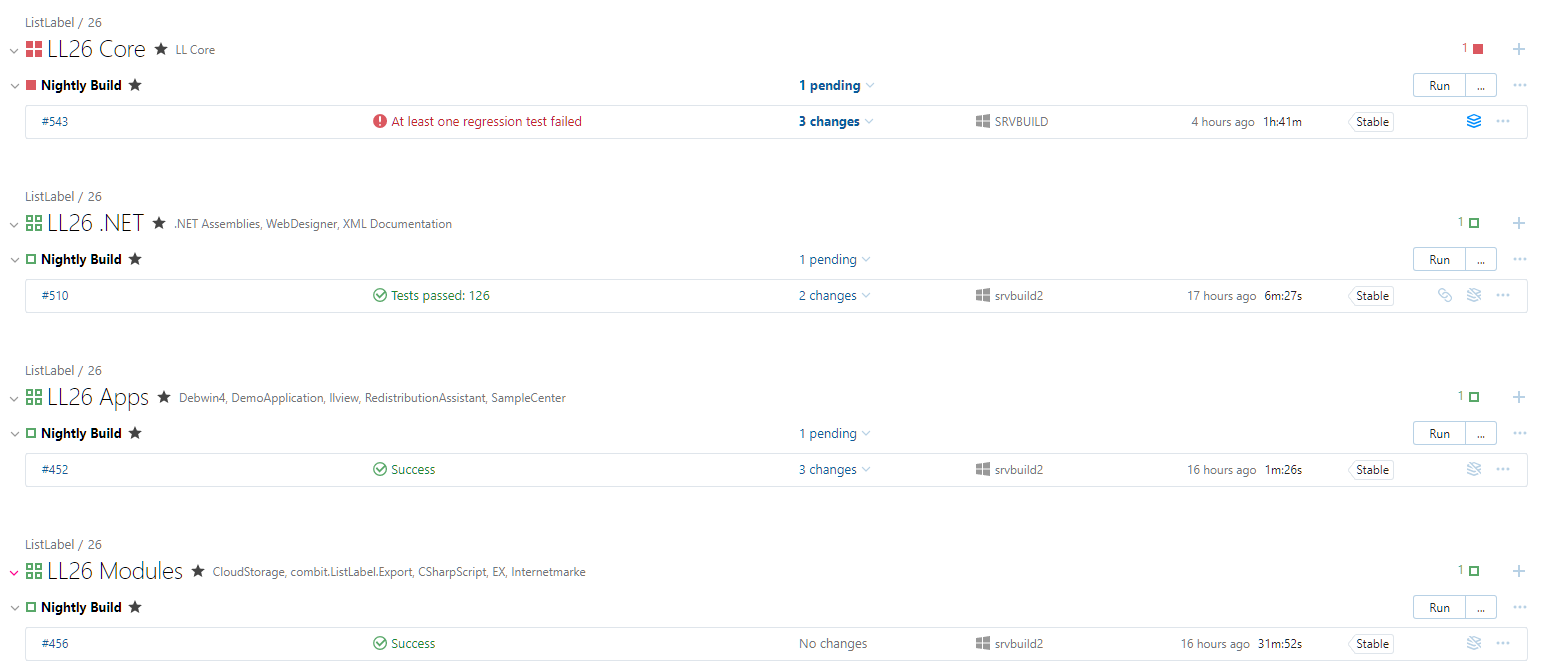Screen dimensions: 1546x671
Task: Star the LL26 Apps project
Action: click(164, 397)
